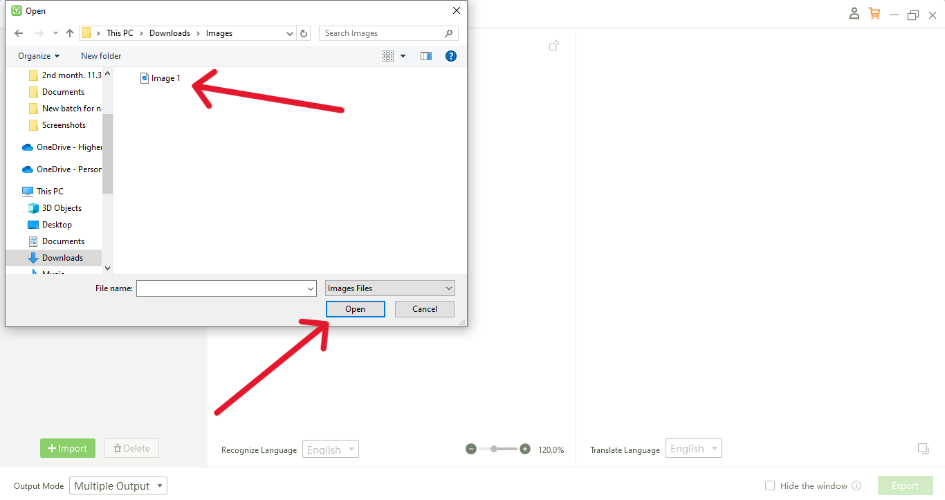945x500 pixels.
Task: Click the zoom in plus icon
Action: click(525, 449)
